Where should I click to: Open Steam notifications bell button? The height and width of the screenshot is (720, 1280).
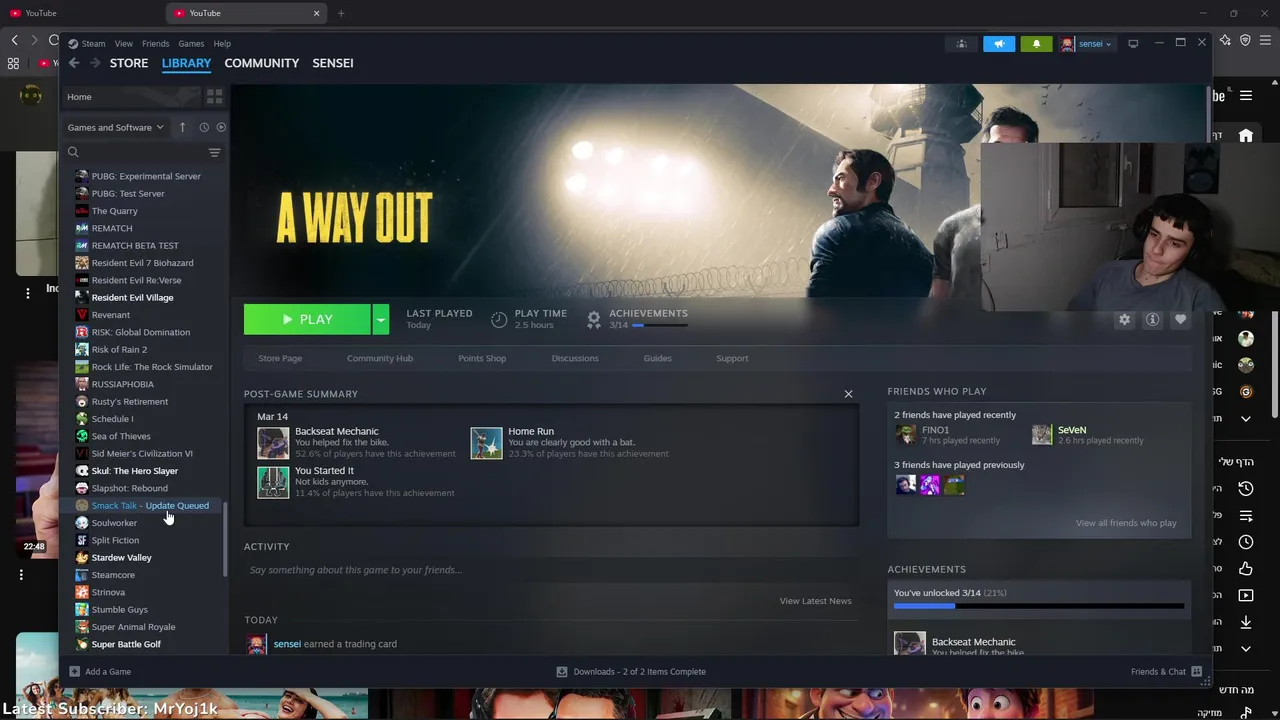click(1036, 44)
